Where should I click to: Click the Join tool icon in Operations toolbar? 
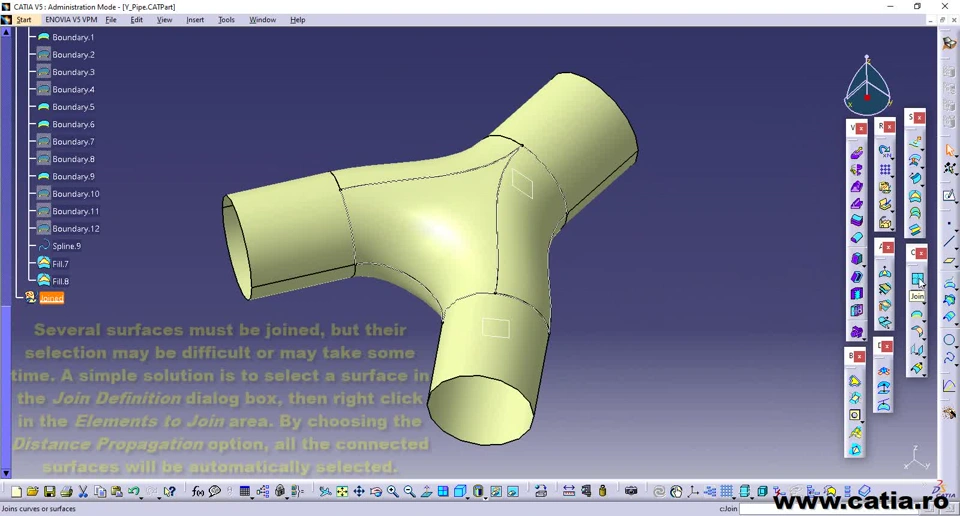coord(917,279)
